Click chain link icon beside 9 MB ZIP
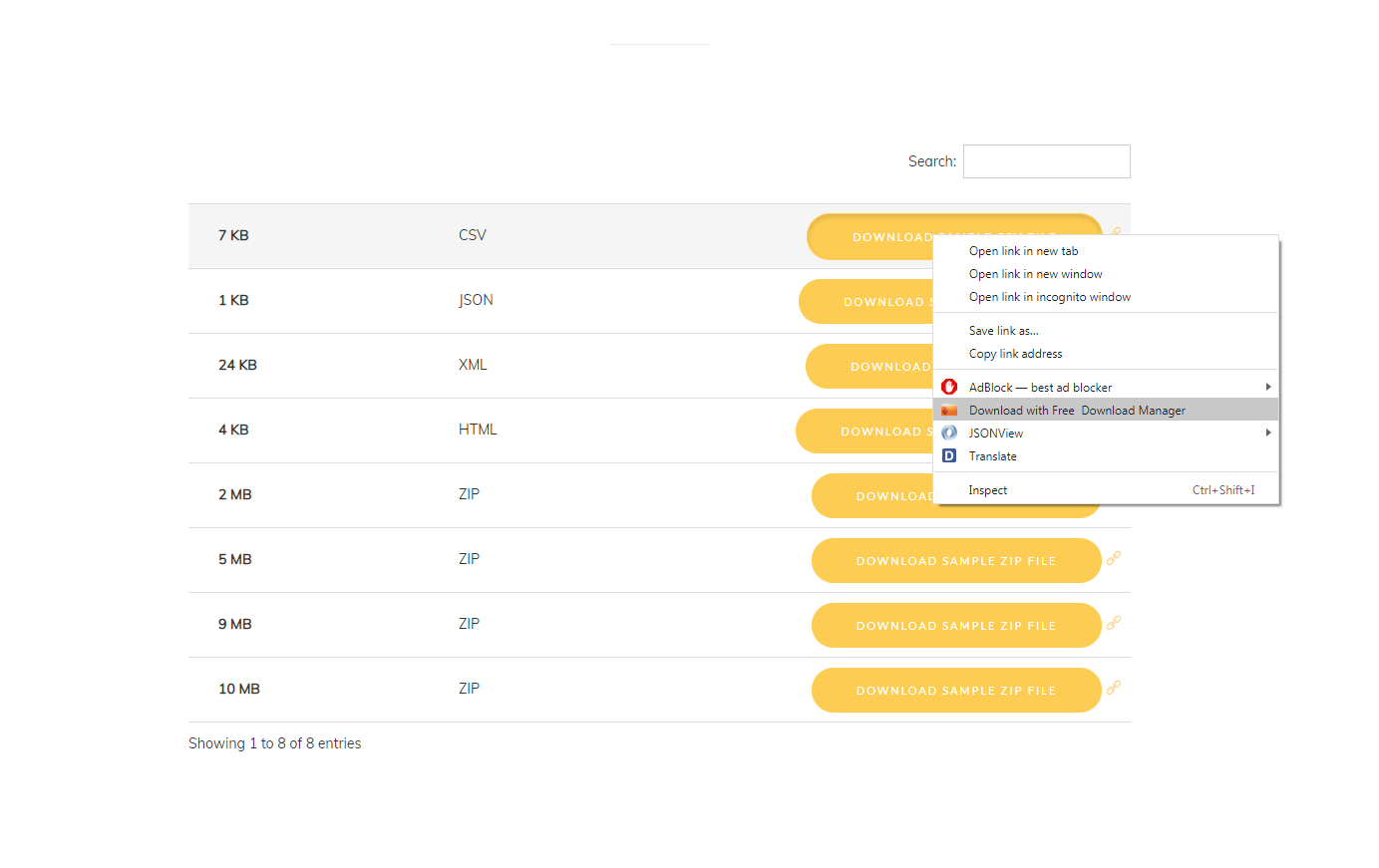Viewport: 1379px width, 868px height. click(x=1114, y=623)
